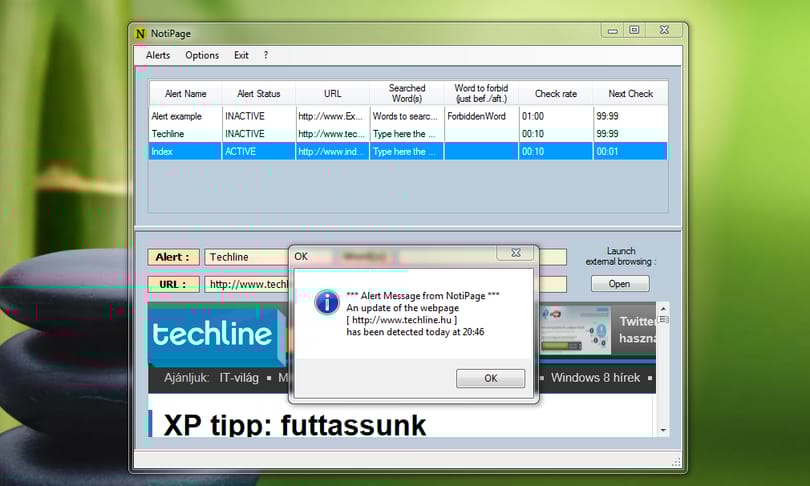Click the Next Check column header
810x486 pixels.
pos(630,93)
